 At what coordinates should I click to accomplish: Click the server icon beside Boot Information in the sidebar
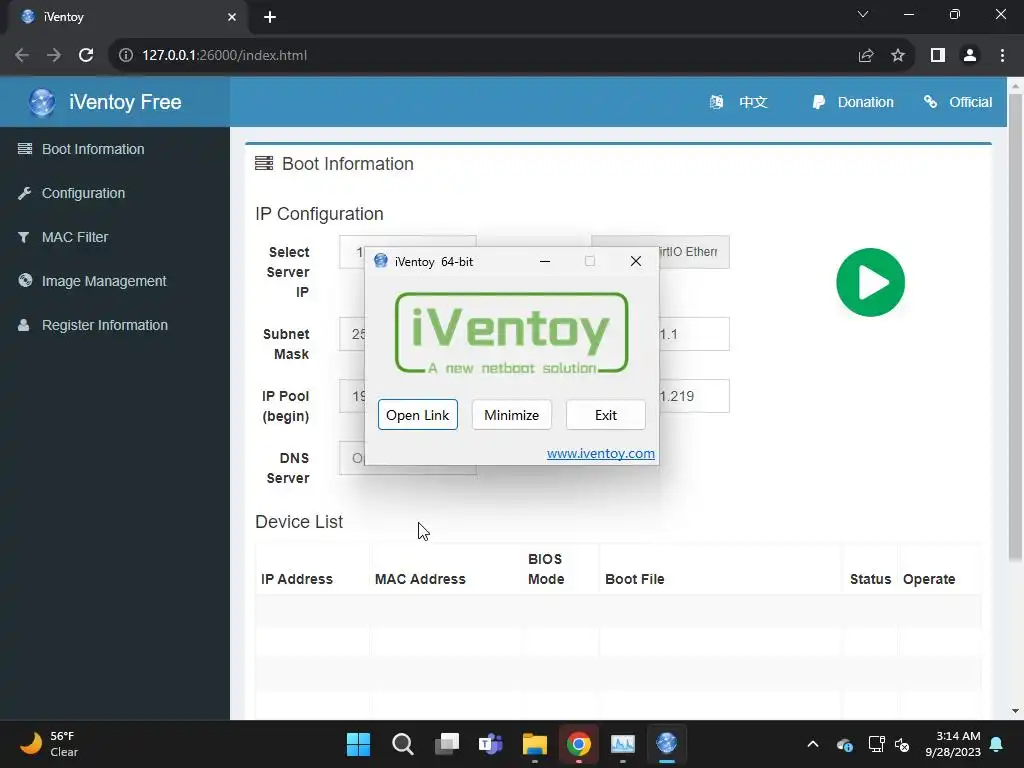click(25, 149)
